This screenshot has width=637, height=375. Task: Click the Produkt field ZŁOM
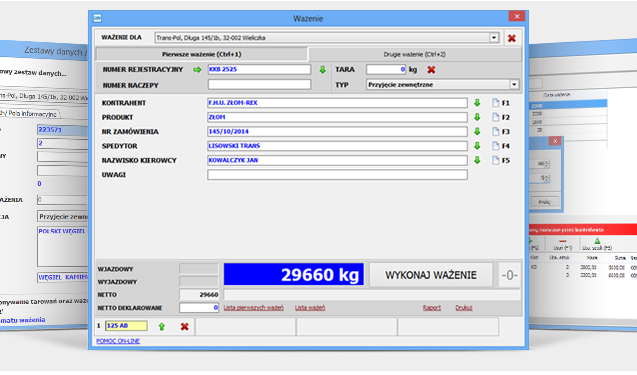tap(337, 117)
